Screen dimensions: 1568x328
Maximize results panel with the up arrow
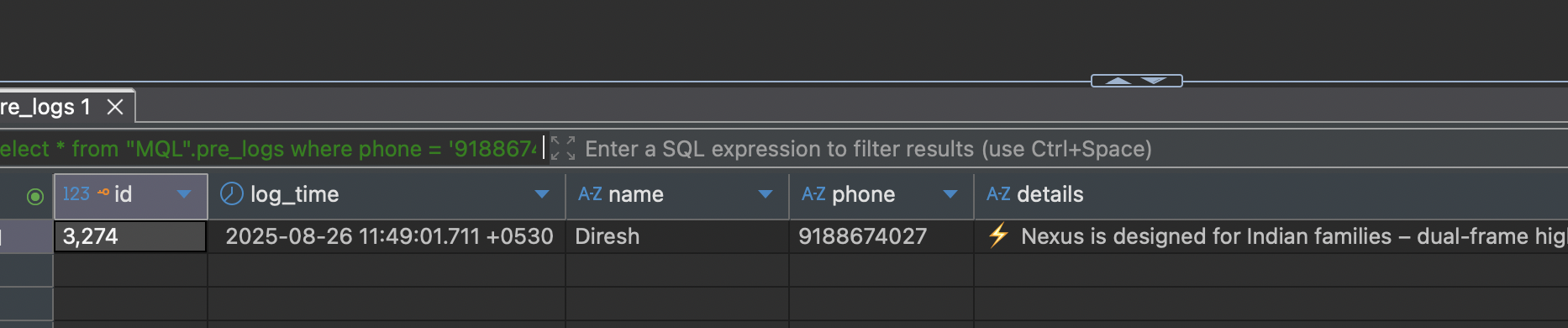1118,81
